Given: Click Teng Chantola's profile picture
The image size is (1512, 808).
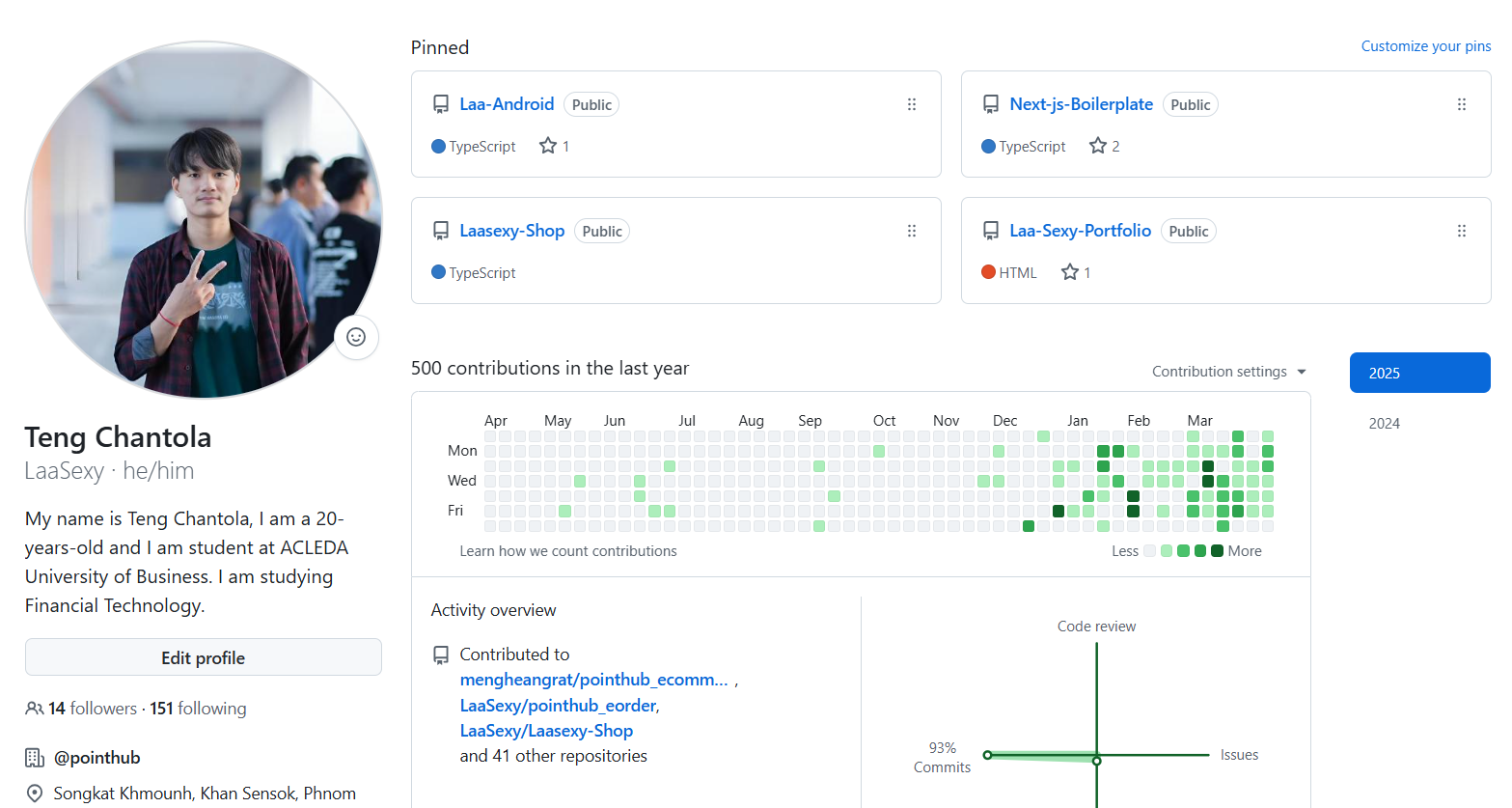Looking at the screenshot, I should (x=203, y=214).
